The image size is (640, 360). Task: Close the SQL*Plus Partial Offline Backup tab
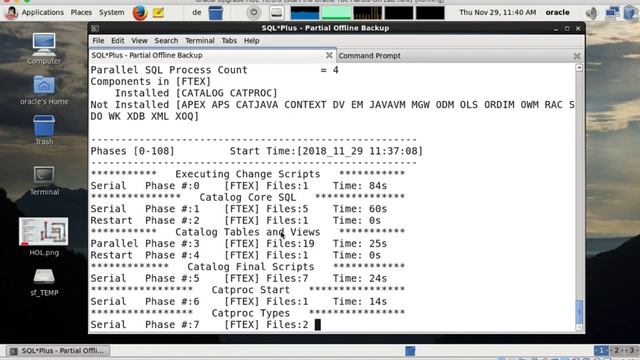pos(329,55)
